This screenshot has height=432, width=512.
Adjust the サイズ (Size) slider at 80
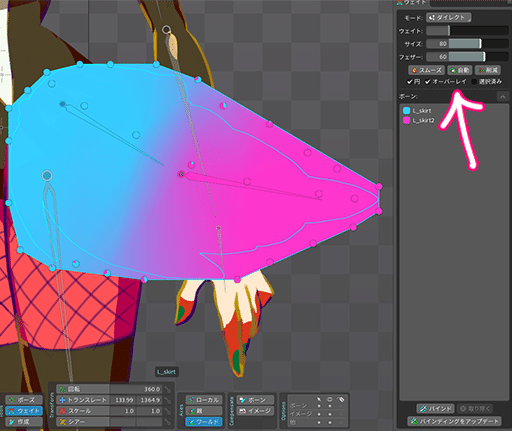click(467, 44)
